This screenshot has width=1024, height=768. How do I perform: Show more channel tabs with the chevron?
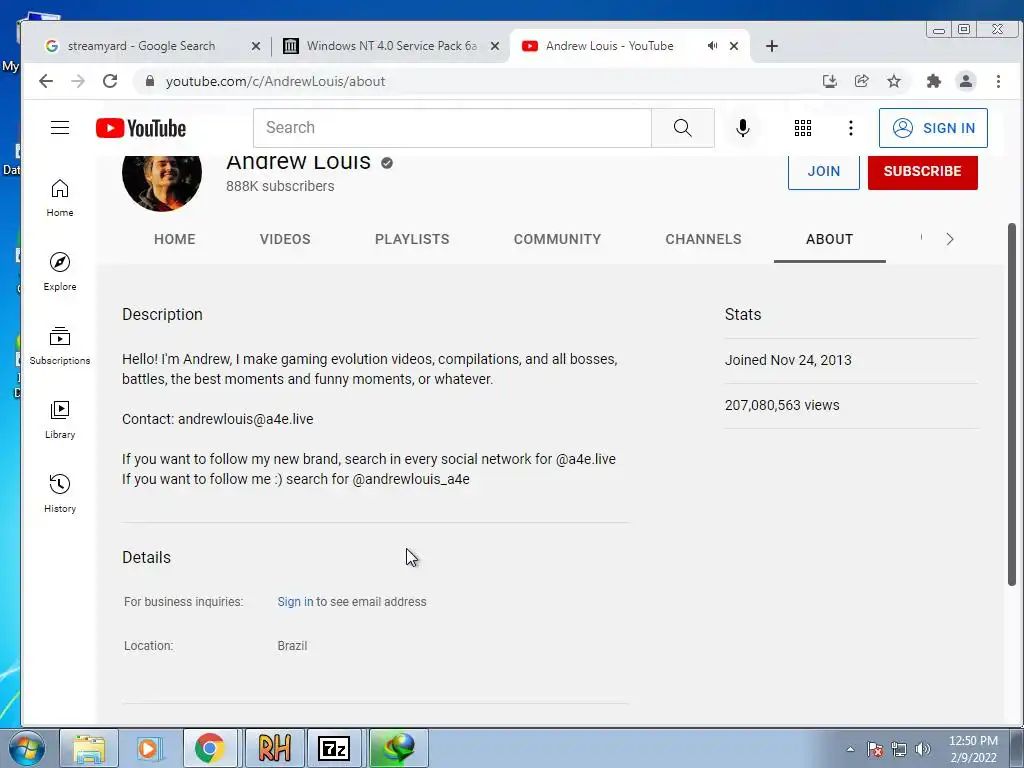point(950,239)
